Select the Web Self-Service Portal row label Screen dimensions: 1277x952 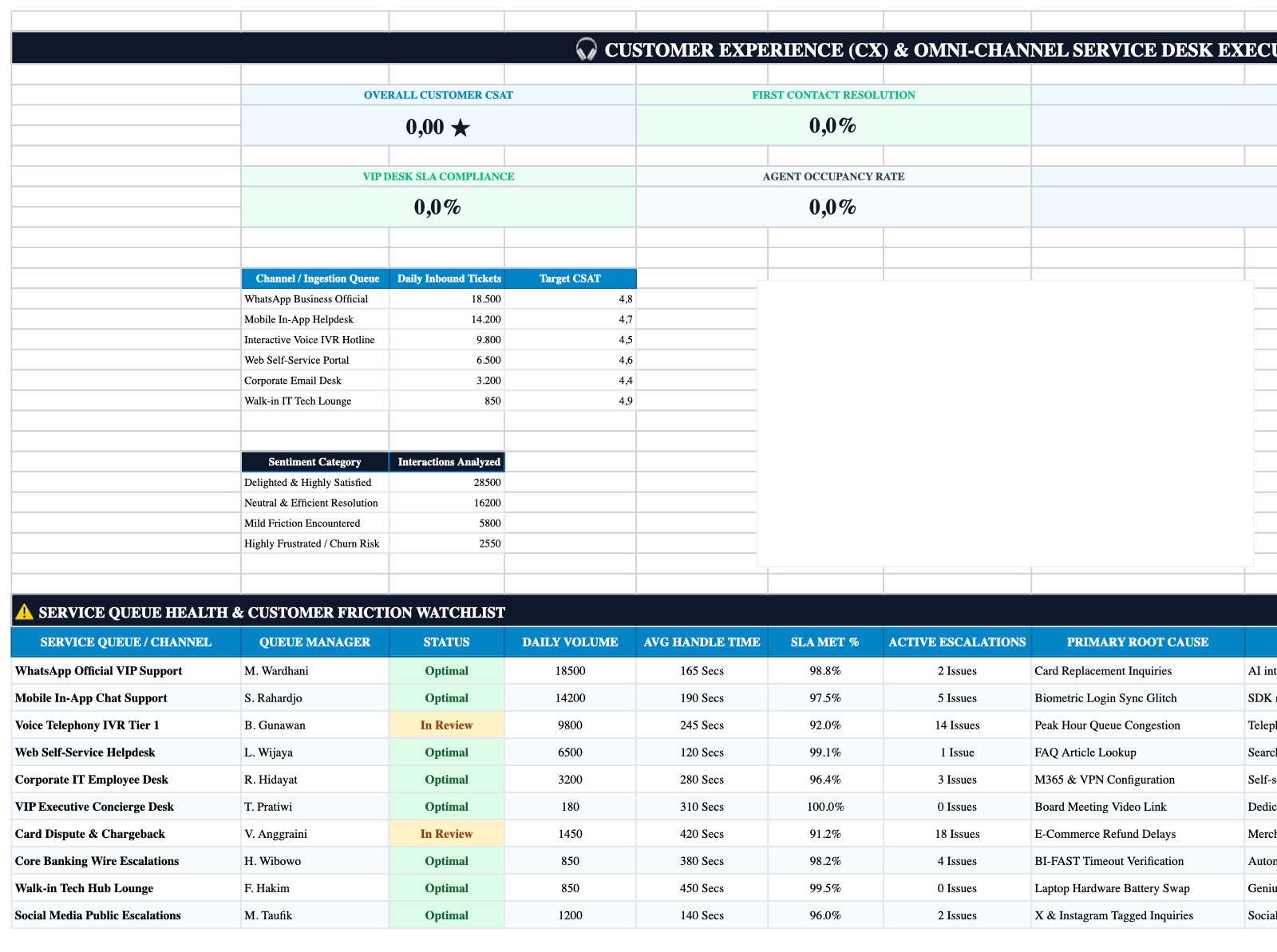(315, 360)
